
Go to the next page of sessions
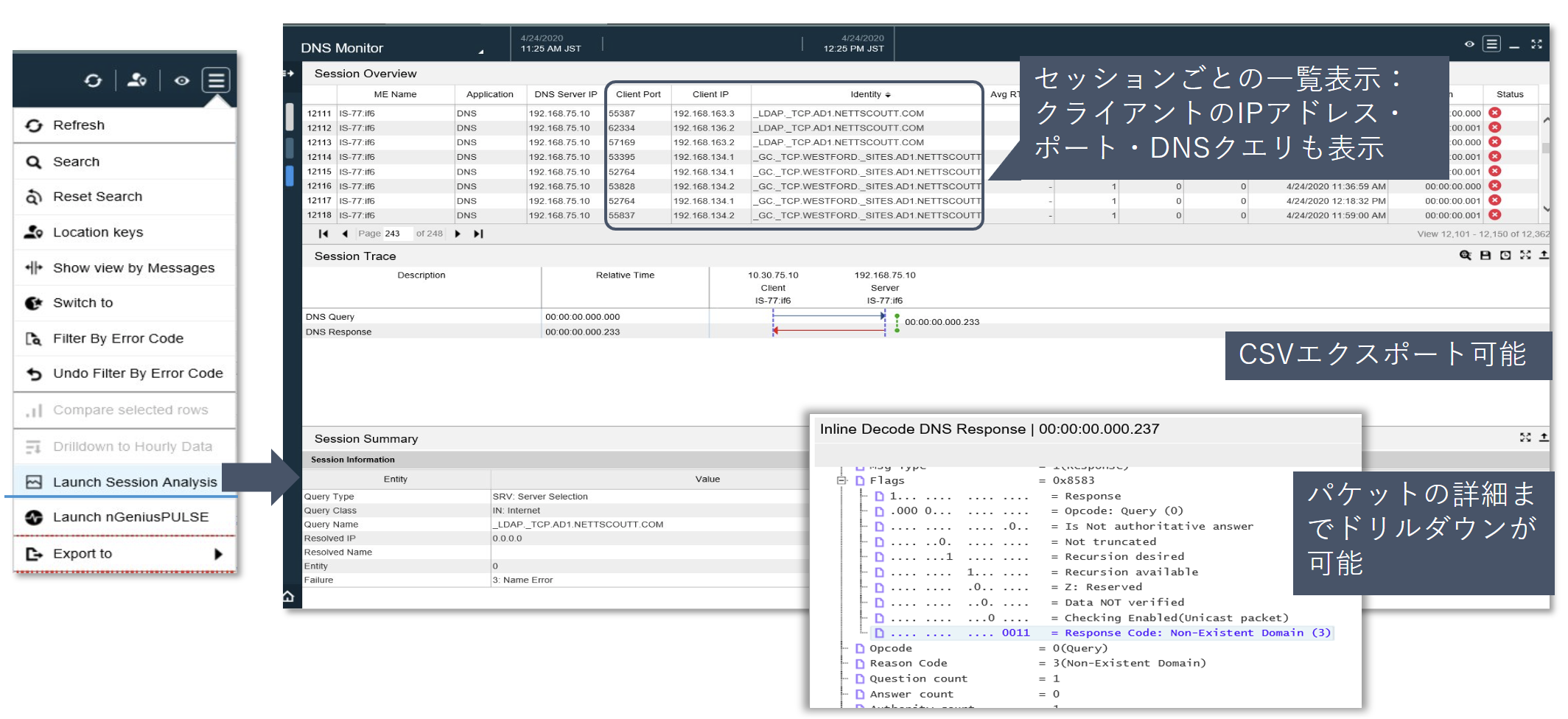click(458, 234)
